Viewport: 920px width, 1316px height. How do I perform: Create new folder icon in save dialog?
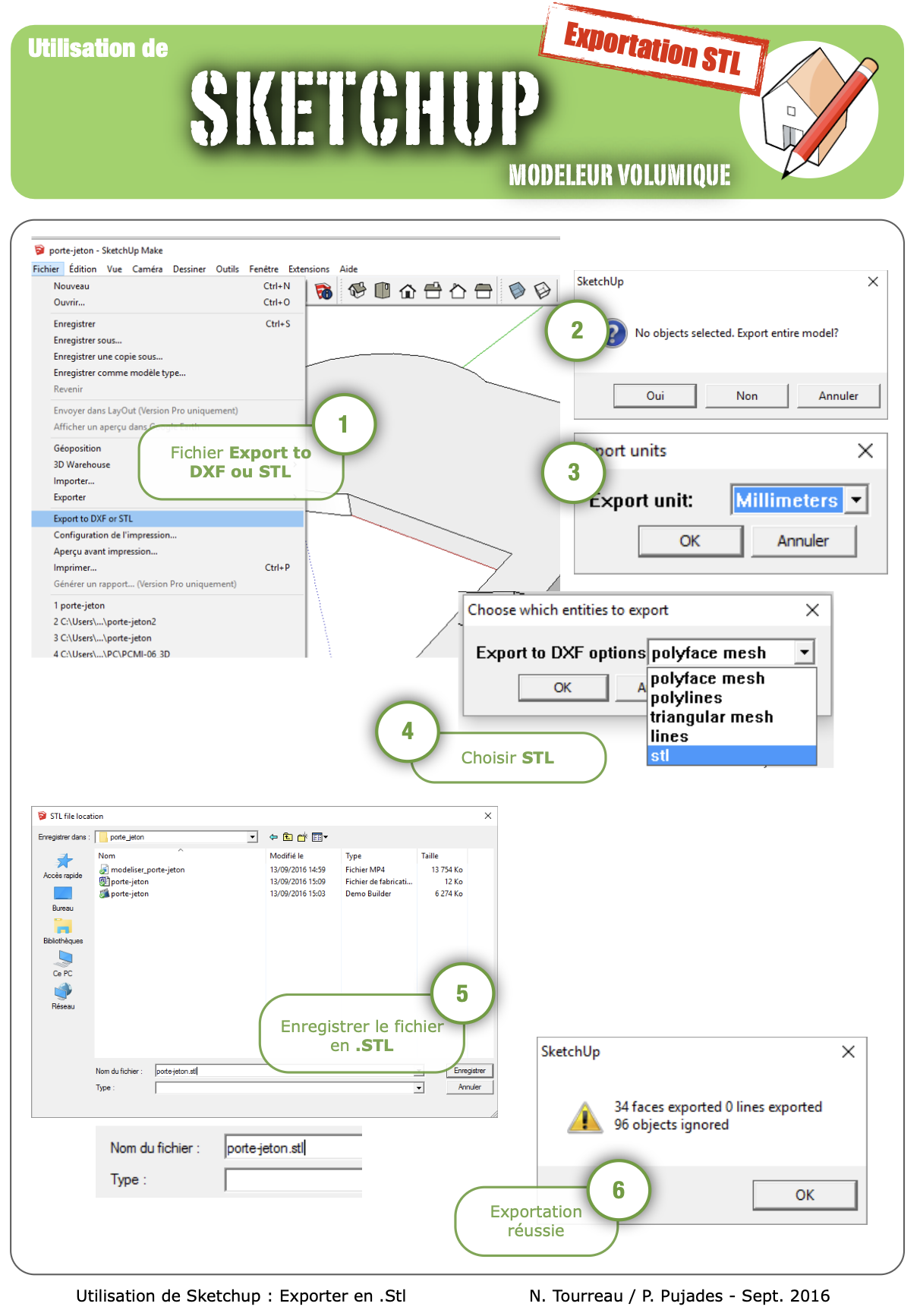click(302, 837)
